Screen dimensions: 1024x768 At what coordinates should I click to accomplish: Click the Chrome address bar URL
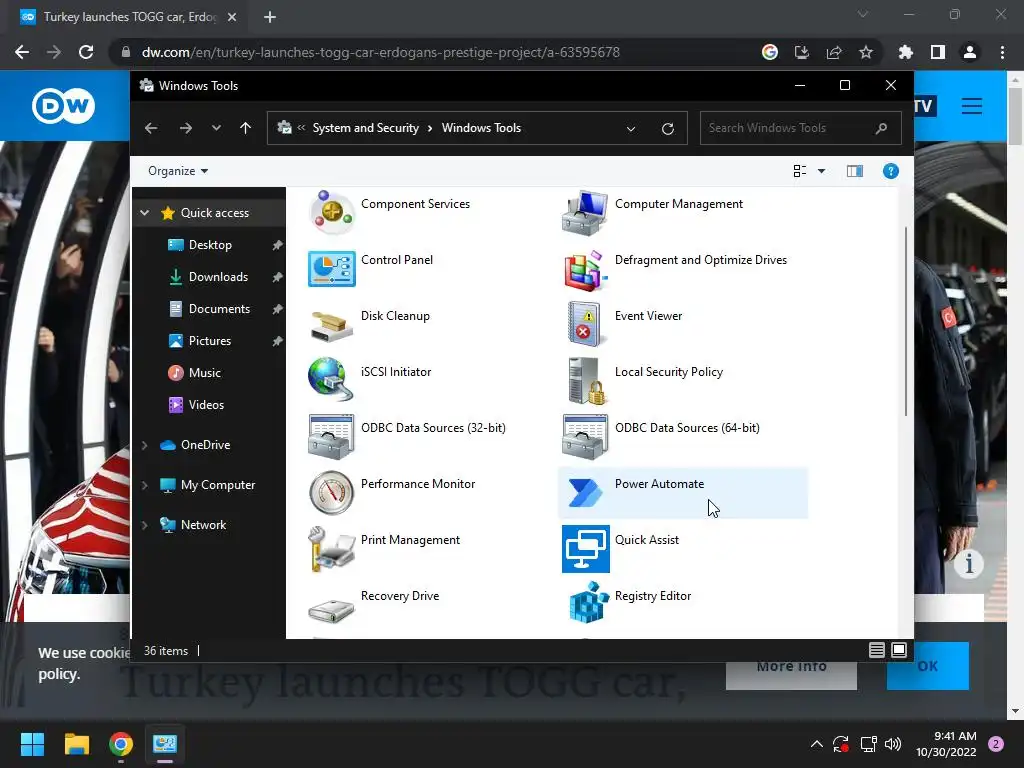pyautogui.click(x=381, y=52)
